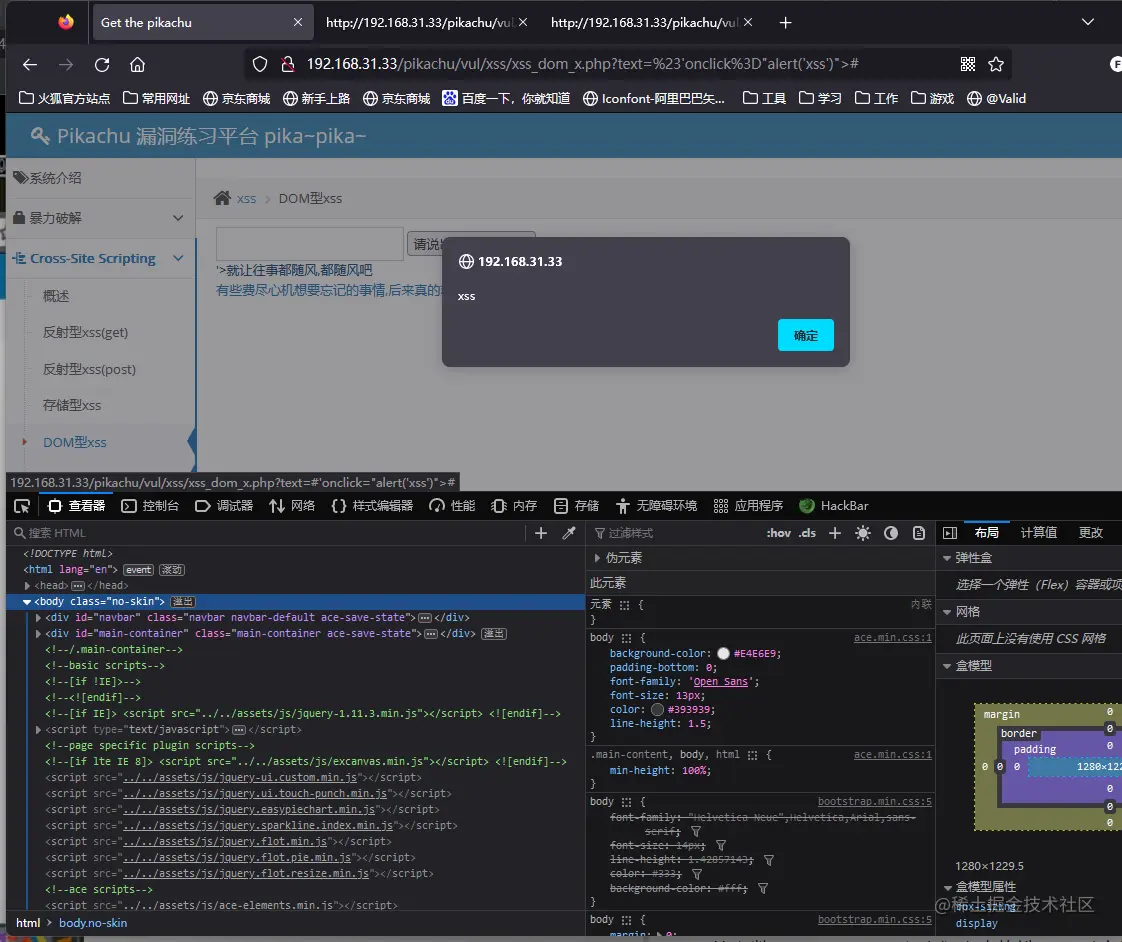Toggle print media simulation icon

tap(919, 533)
